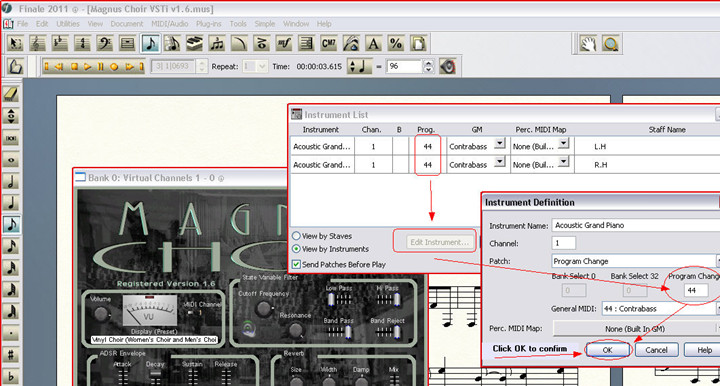Image resolution: width=720 pixels, height=386 pixels.
Task: Open the Simple menu
Action: [x=264, y=24]
